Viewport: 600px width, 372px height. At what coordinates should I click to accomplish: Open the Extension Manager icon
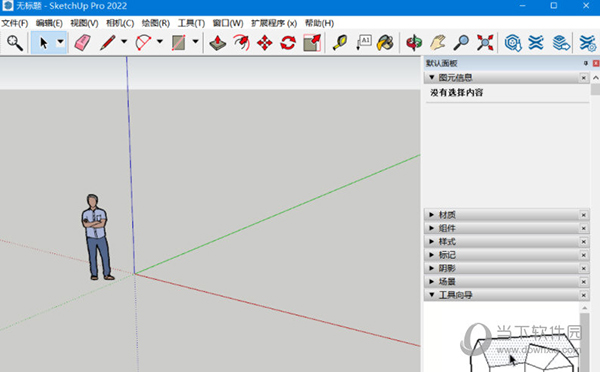[x=587, y=42]
